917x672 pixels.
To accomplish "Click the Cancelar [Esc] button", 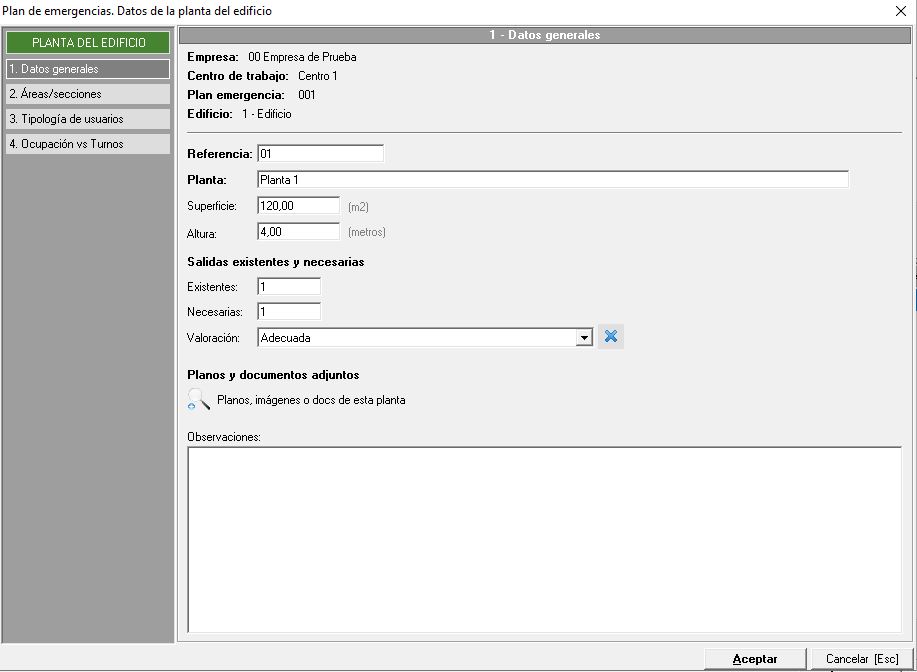I will click(861, 659).
